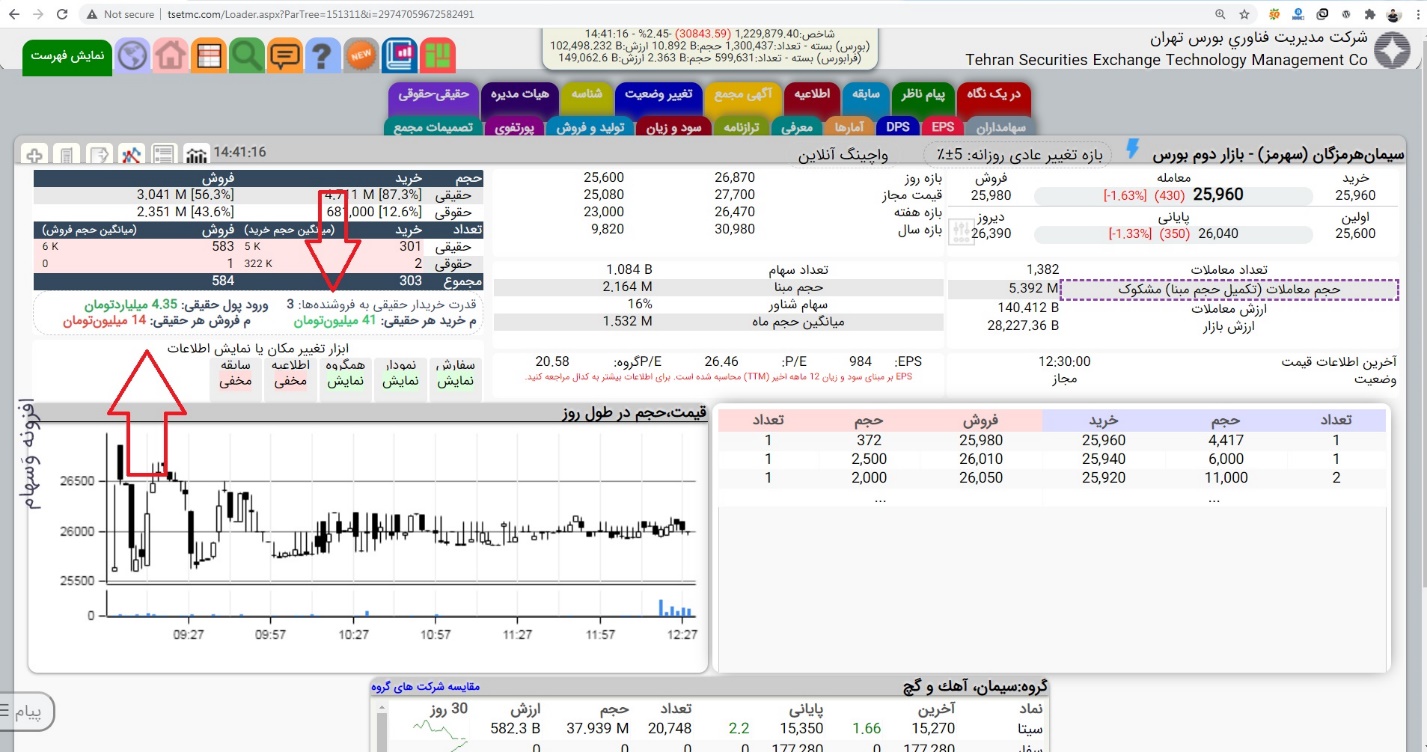Click the 25,960 buy price in order book
The image size is (1427, 752).
(x=1103, y=440)
